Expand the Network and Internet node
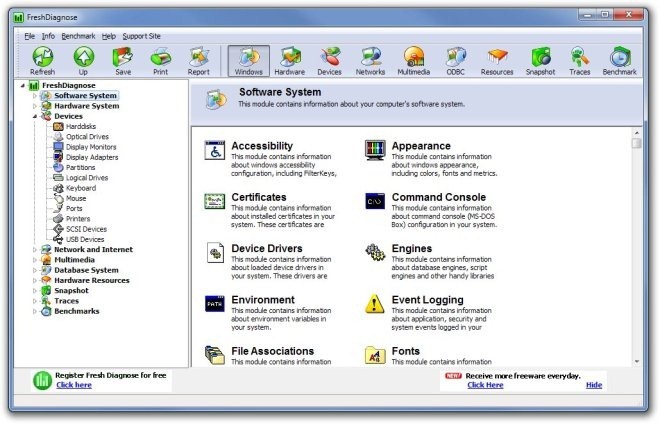The image size is (660, 424). 35,250
